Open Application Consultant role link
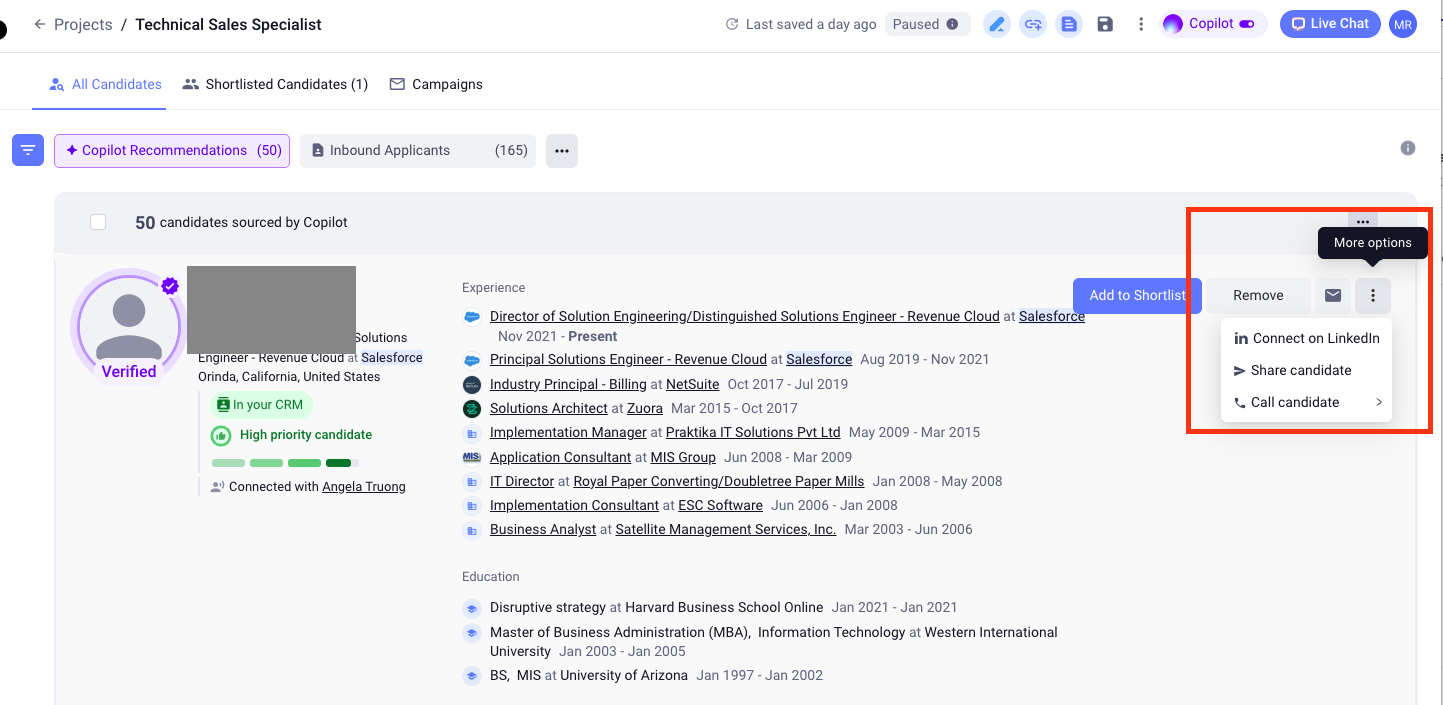 560,457
